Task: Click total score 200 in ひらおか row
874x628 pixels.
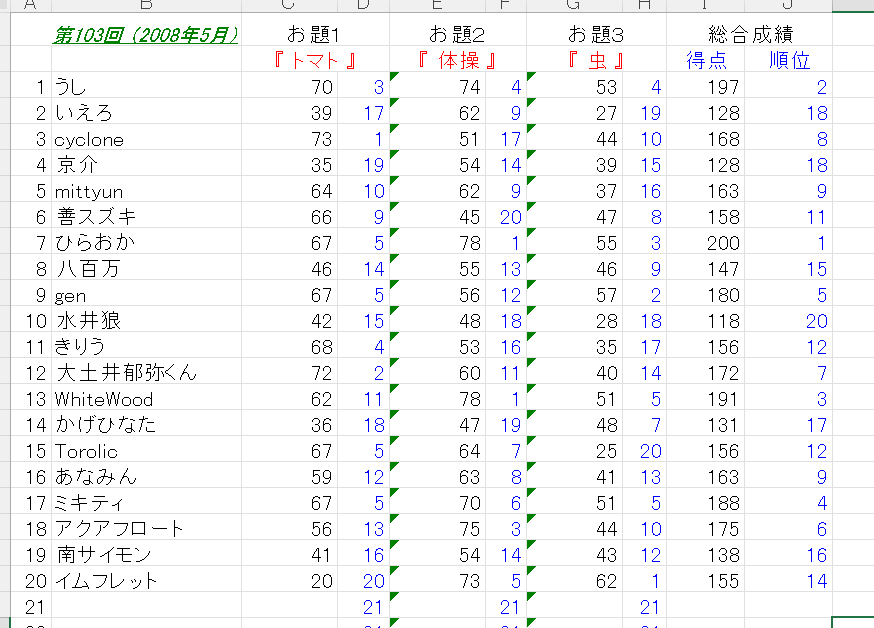Action: point(706,243)
